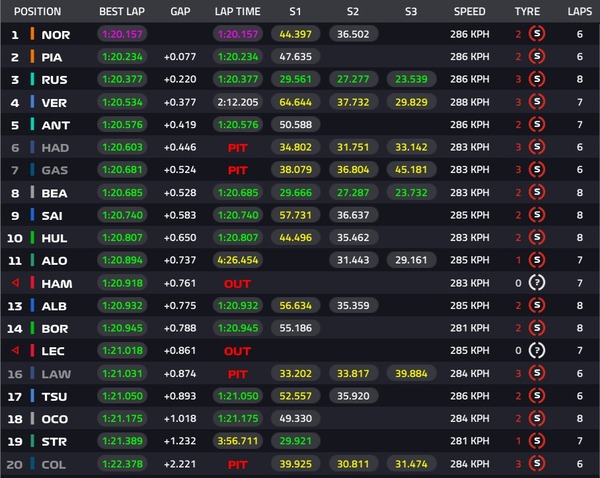Click the red triangle marker beside LEC
The image size is (600, 478).
[x=14, y=352]
